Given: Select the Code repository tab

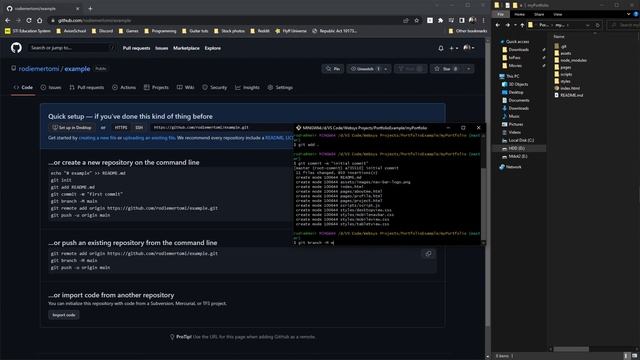Looking at the screenshot, I should pyautogui.click(x=23, y=87).
